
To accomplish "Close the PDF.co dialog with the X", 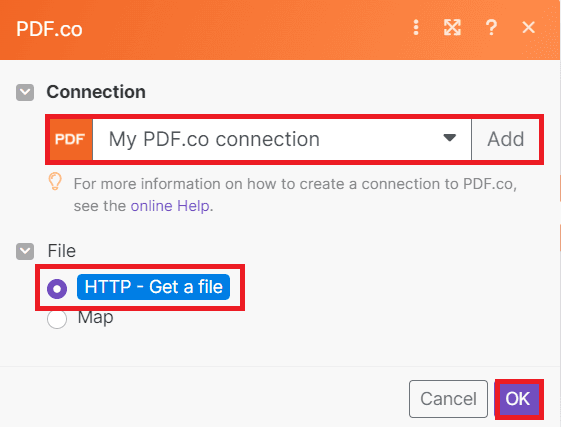I will pos(528,28).
